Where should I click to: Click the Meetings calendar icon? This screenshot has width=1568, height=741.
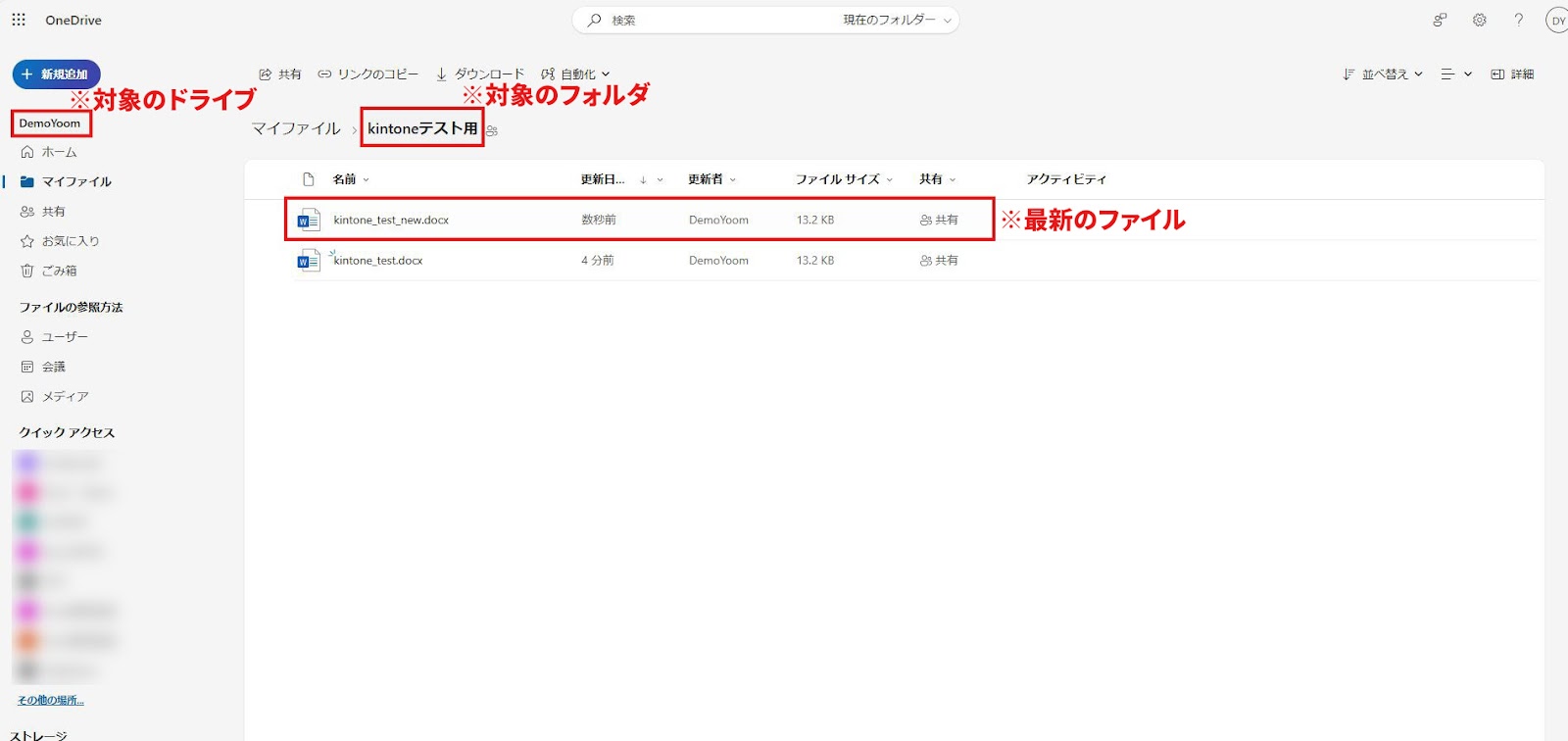tap(27, 367)
